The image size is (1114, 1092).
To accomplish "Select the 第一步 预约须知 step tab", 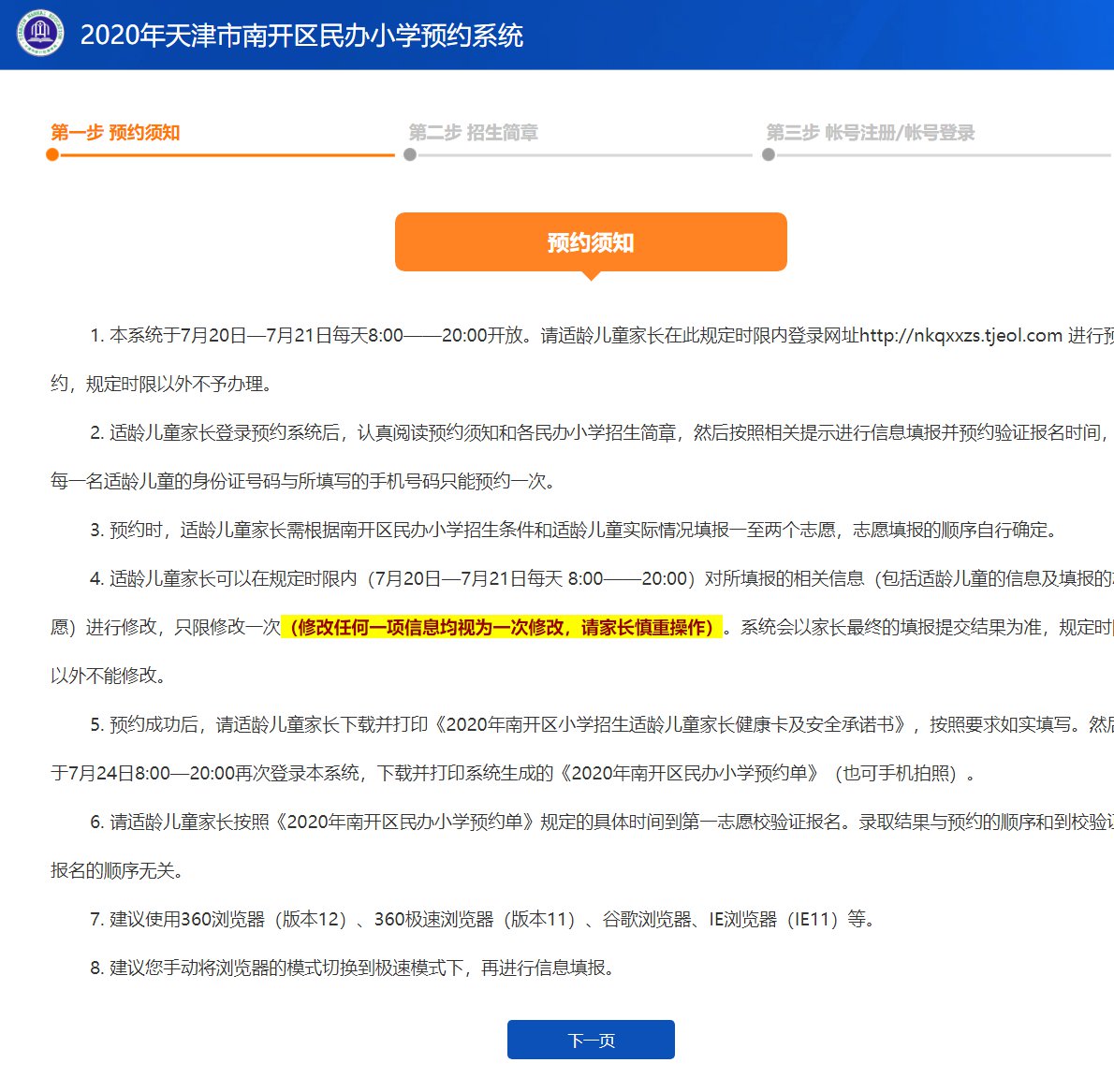I will click(115, 132).
